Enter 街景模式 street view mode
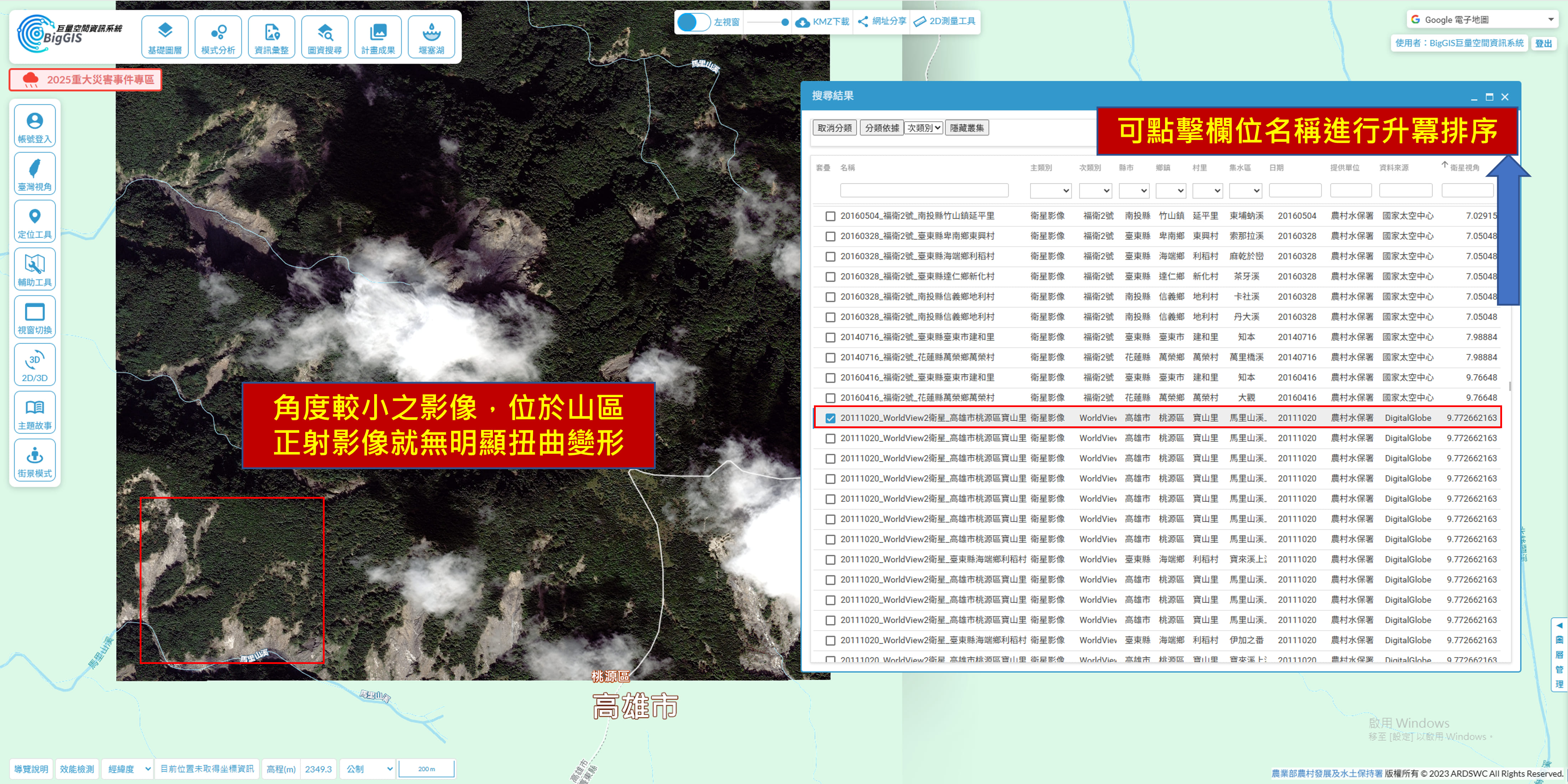The image size is (1568, 784). point(35,461)
